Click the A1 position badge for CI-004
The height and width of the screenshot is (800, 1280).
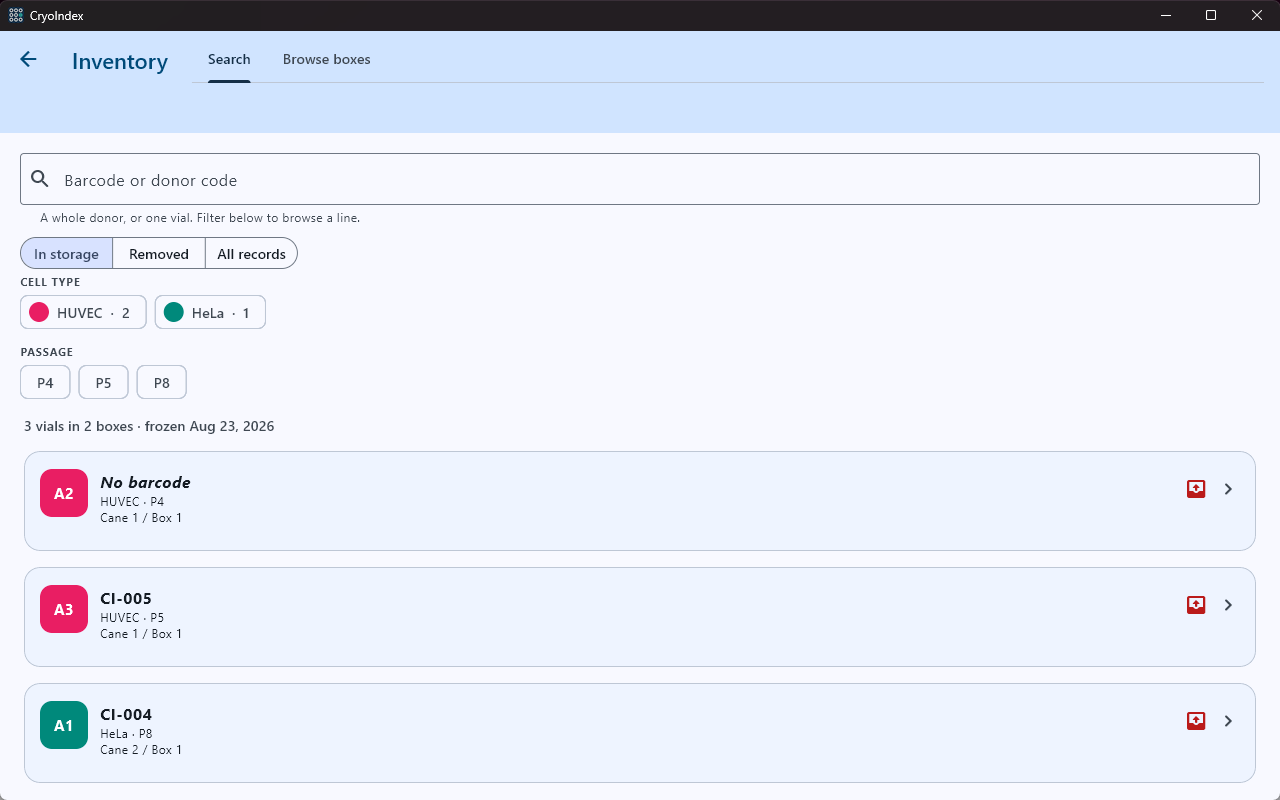[x=64, y=725]
